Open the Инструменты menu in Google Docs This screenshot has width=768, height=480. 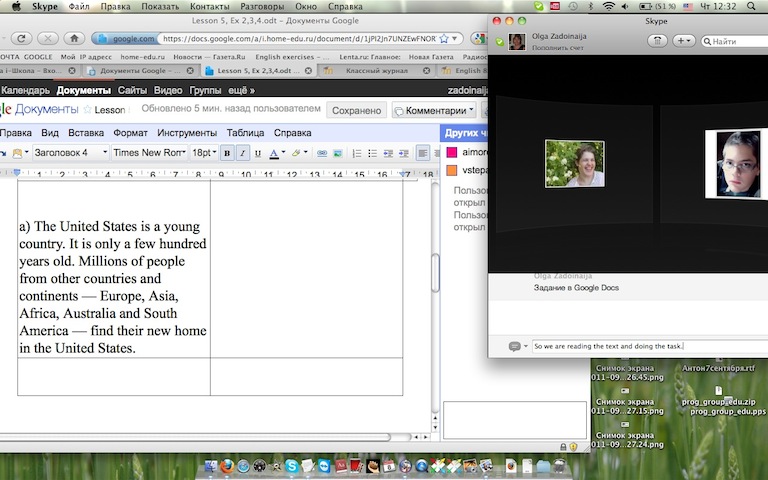pos(187,133)
